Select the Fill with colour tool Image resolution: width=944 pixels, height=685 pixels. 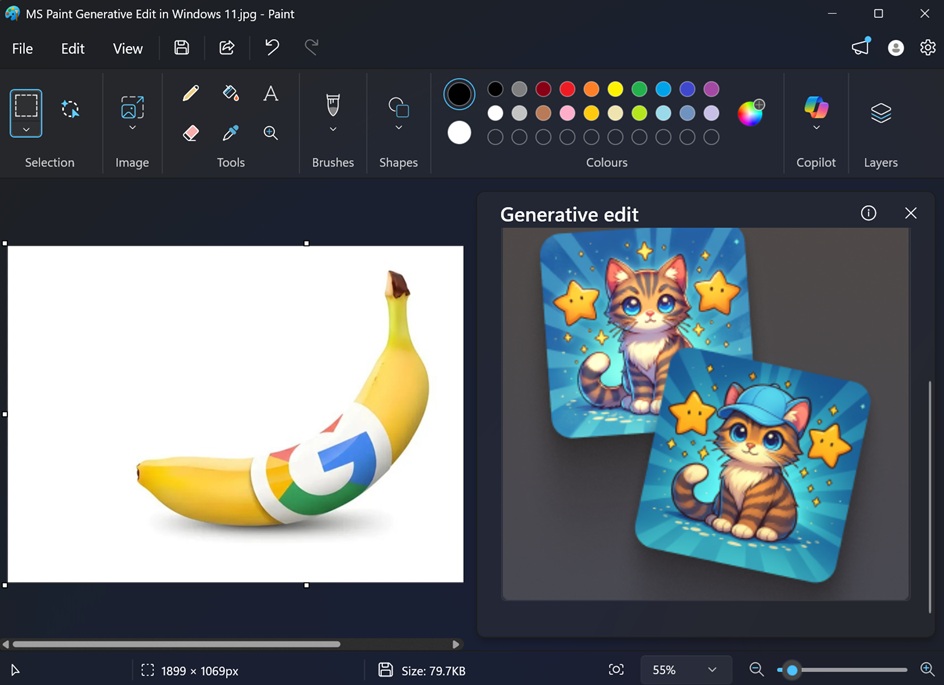tap(231, 92)
